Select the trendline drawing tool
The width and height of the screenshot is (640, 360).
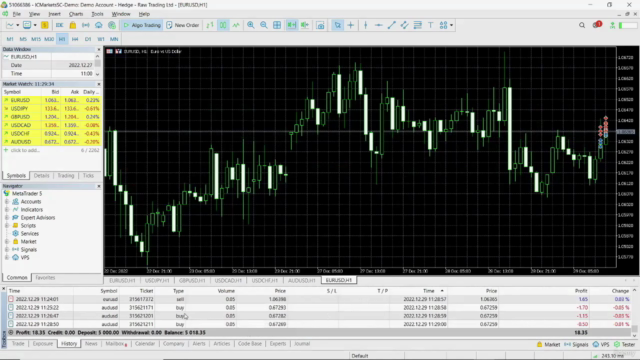pos(391,25)
